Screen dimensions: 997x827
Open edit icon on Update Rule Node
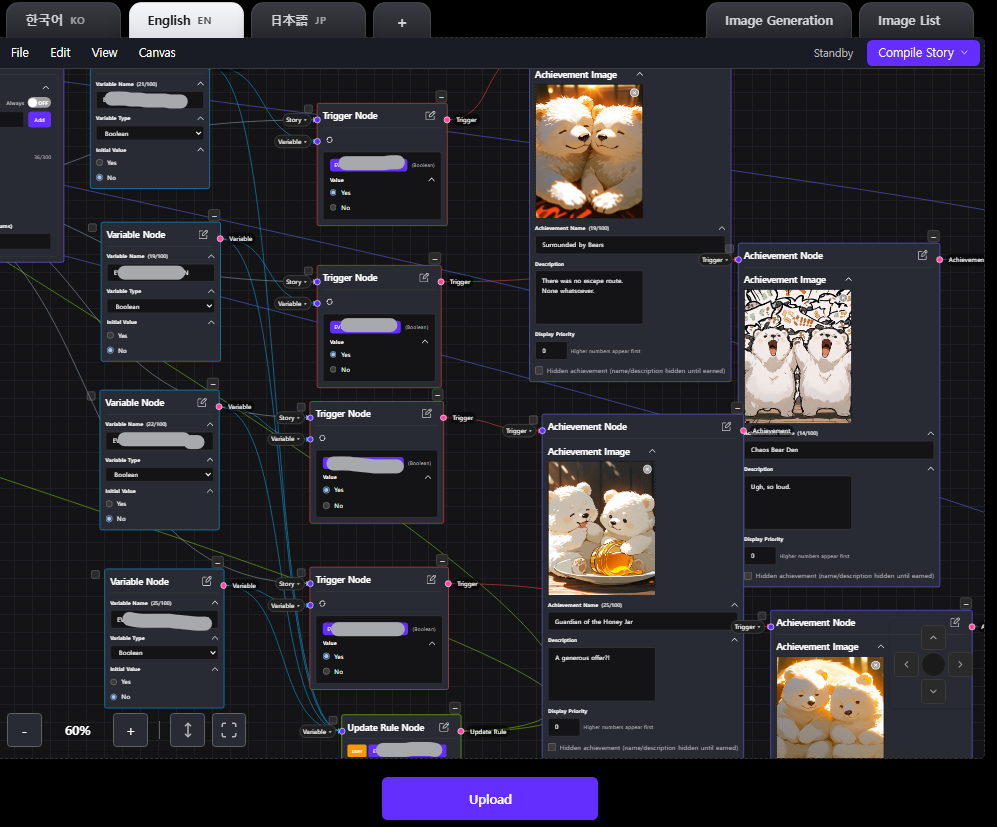[444, 727]
